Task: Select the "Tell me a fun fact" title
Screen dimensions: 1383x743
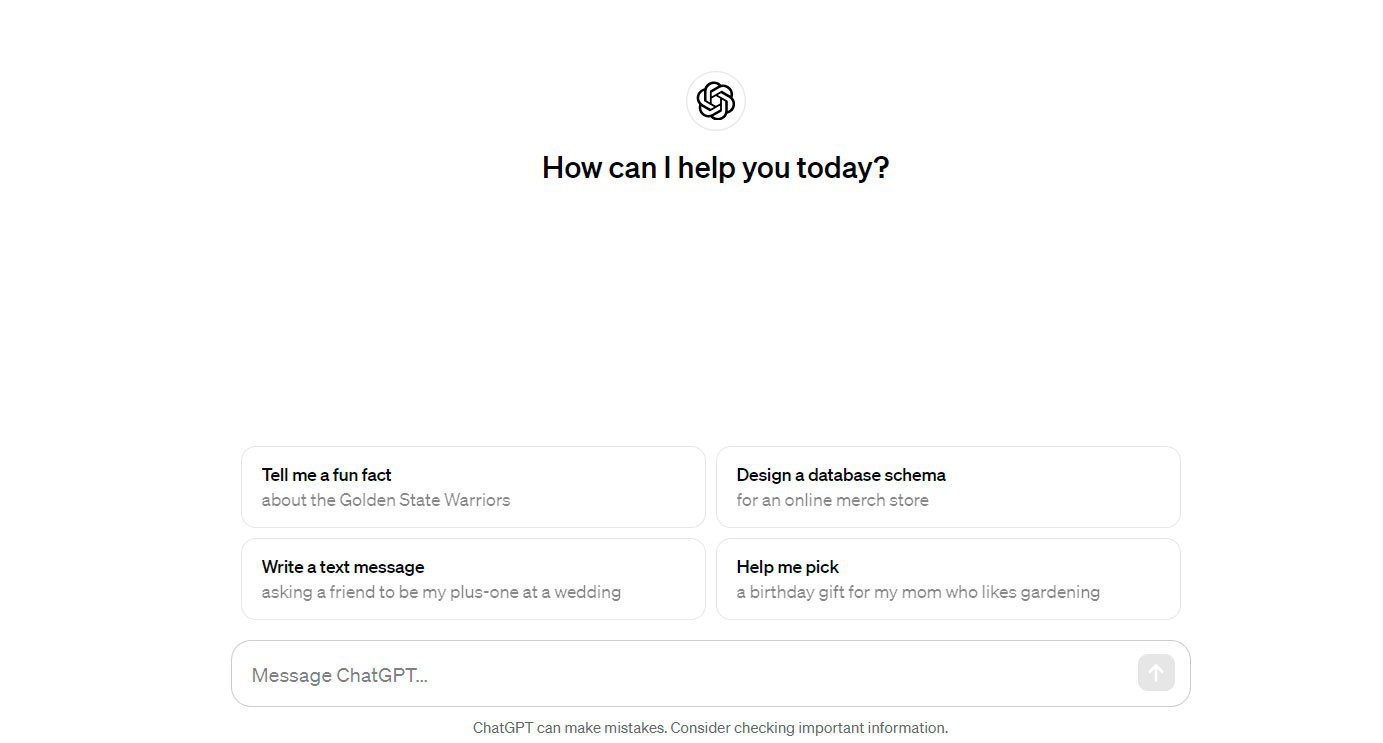Action: (x=326, y=475)
